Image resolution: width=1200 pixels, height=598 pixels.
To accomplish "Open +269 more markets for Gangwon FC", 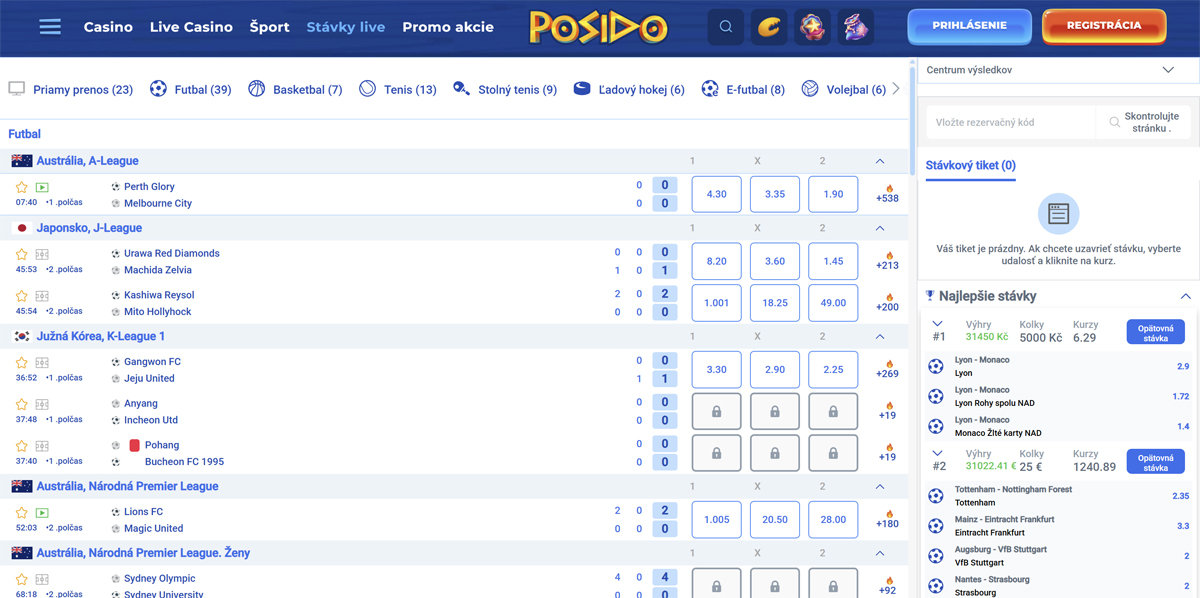I will click(887, 369).
